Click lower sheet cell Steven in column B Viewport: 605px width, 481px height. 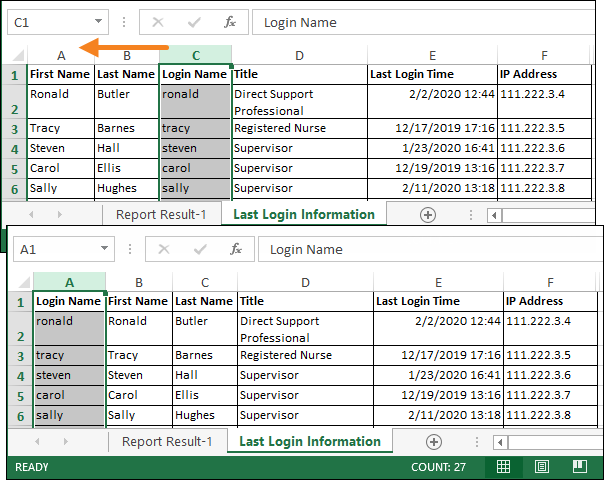click(x=139, y=375)
